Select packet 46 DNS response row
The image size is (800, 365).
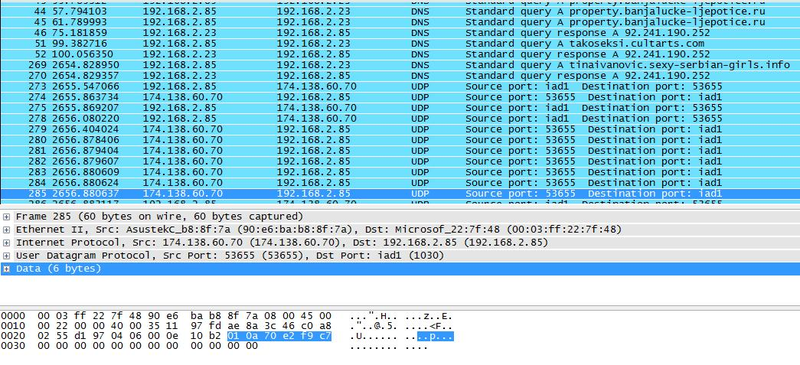[400, 33]
